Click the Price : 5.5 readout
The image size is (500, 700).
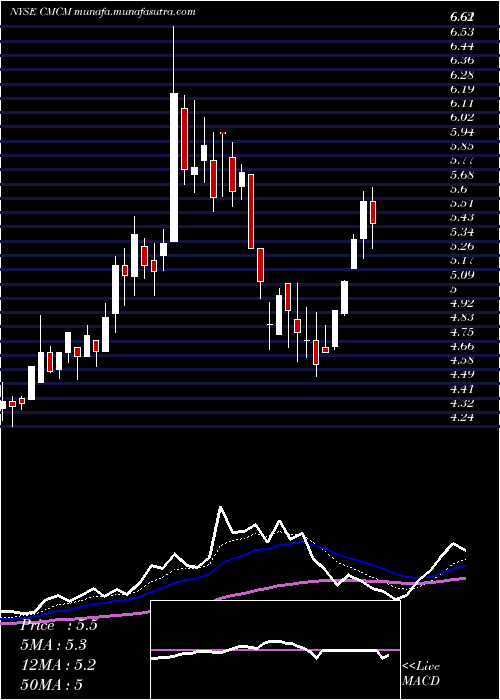[59, 625]
